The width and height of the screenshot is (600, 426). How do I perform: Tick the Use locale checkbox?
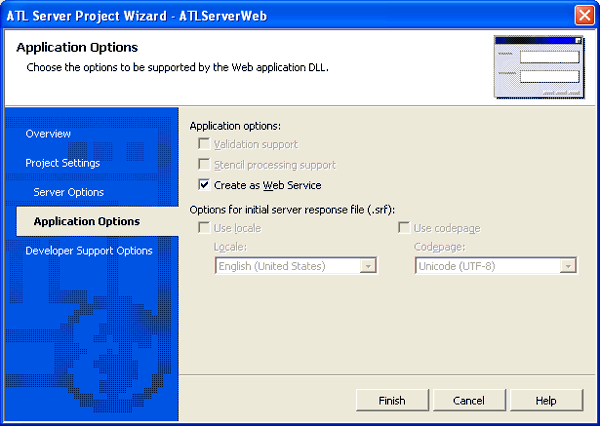[205, 229]
